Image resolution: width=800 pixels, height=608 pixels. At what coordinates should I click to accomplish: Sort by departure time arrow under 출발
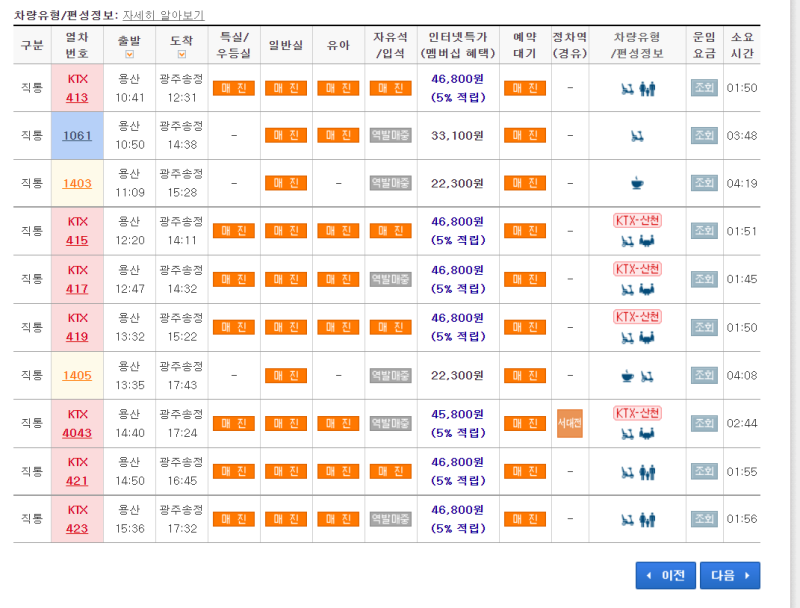click(x=130, y=54)
